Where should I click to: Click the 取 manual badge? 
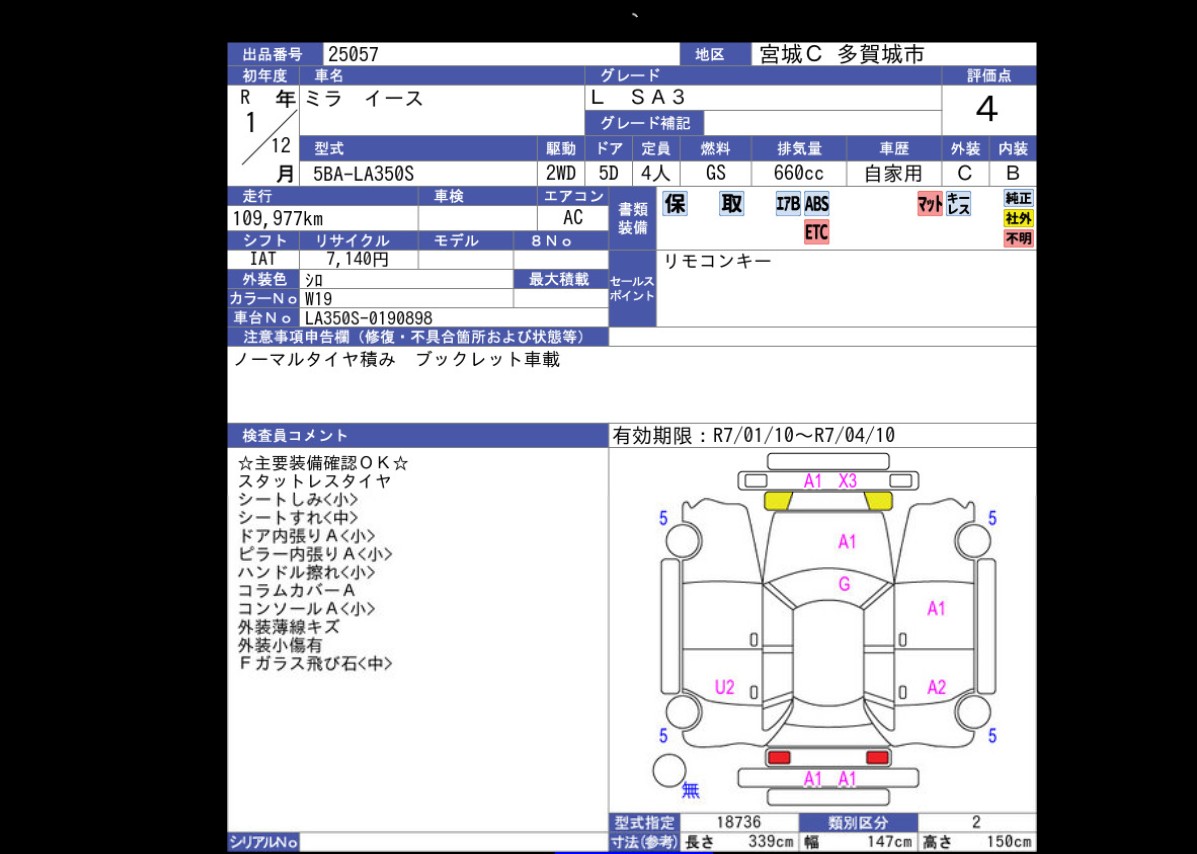(x=731, y=204)
